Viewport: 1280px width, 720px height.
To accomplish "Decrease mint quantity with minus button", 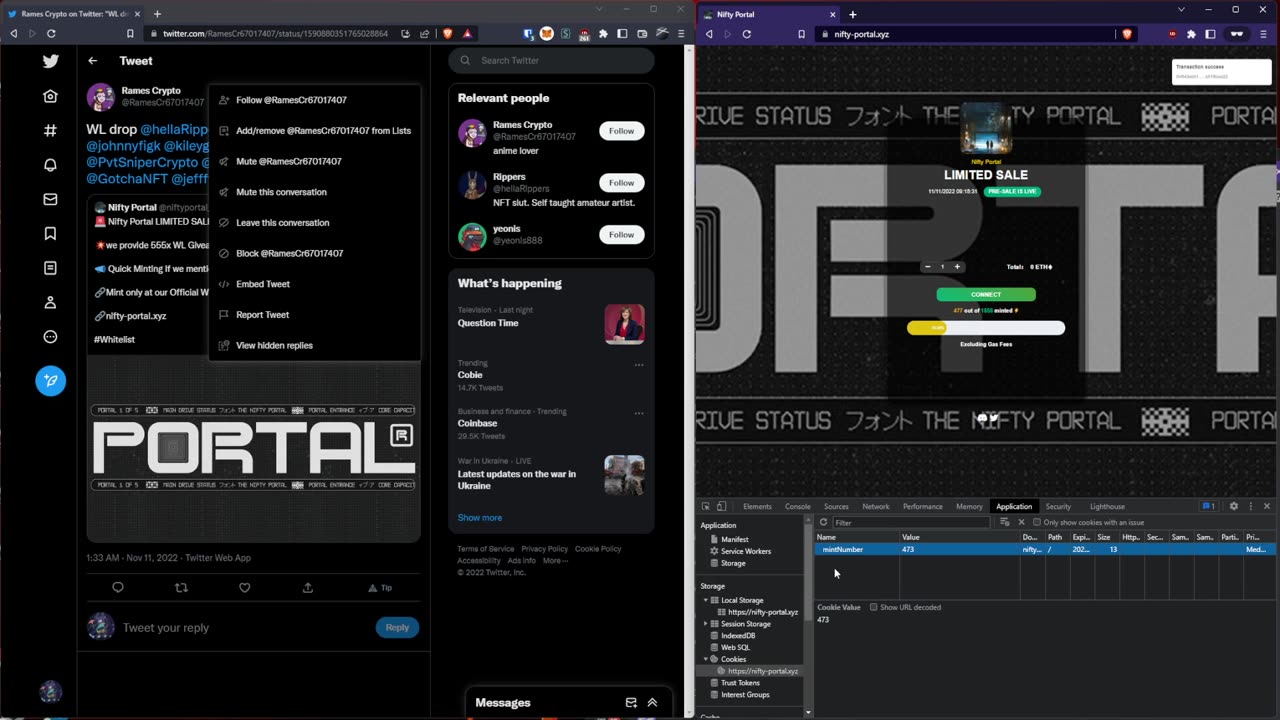I will (x=927, y=267).
